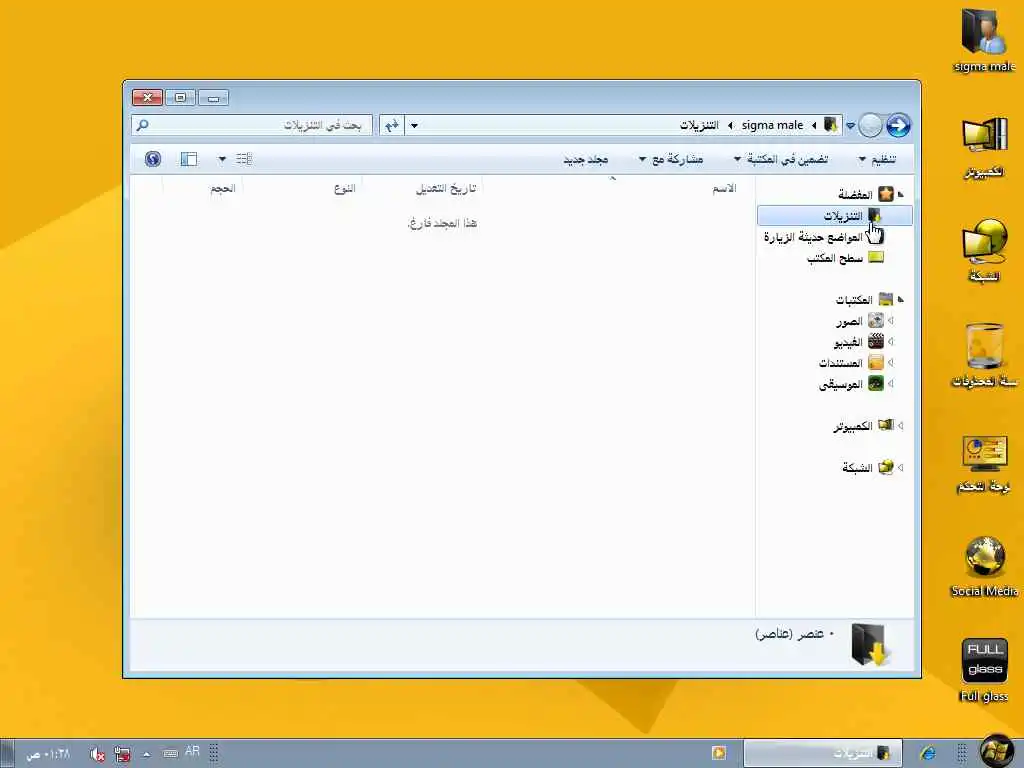Open تضمين في المكتبة menu

point(780,159)
